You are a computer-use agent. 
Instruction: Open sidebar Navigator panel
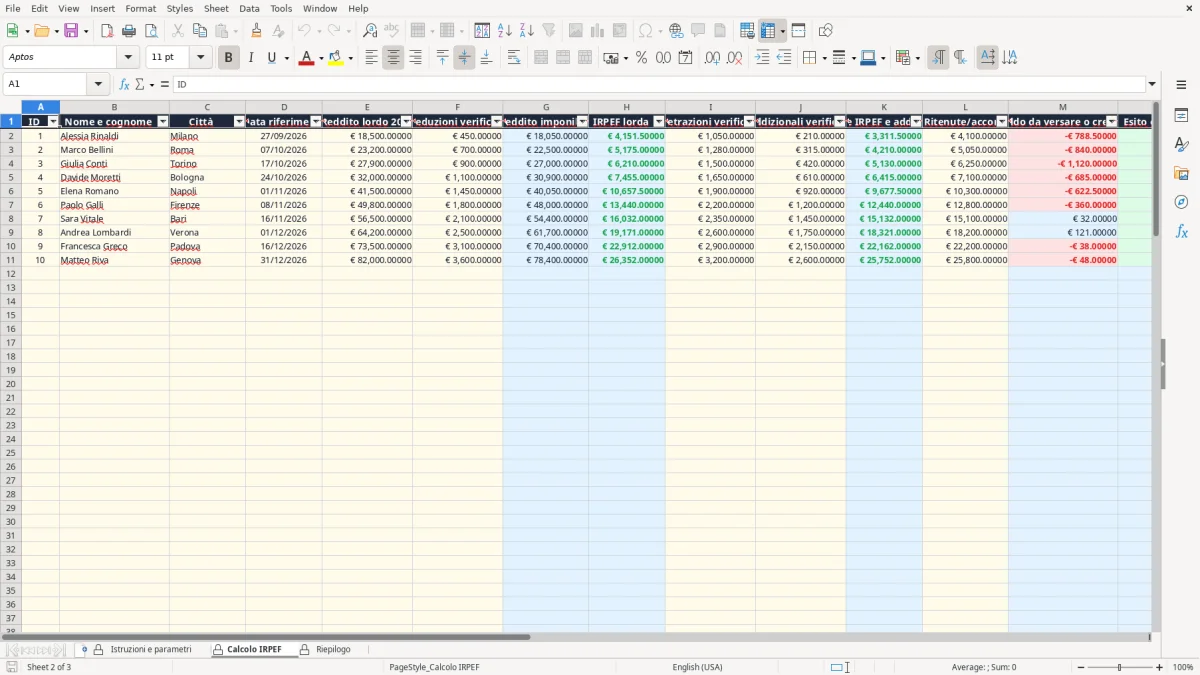pos(1181,202)
